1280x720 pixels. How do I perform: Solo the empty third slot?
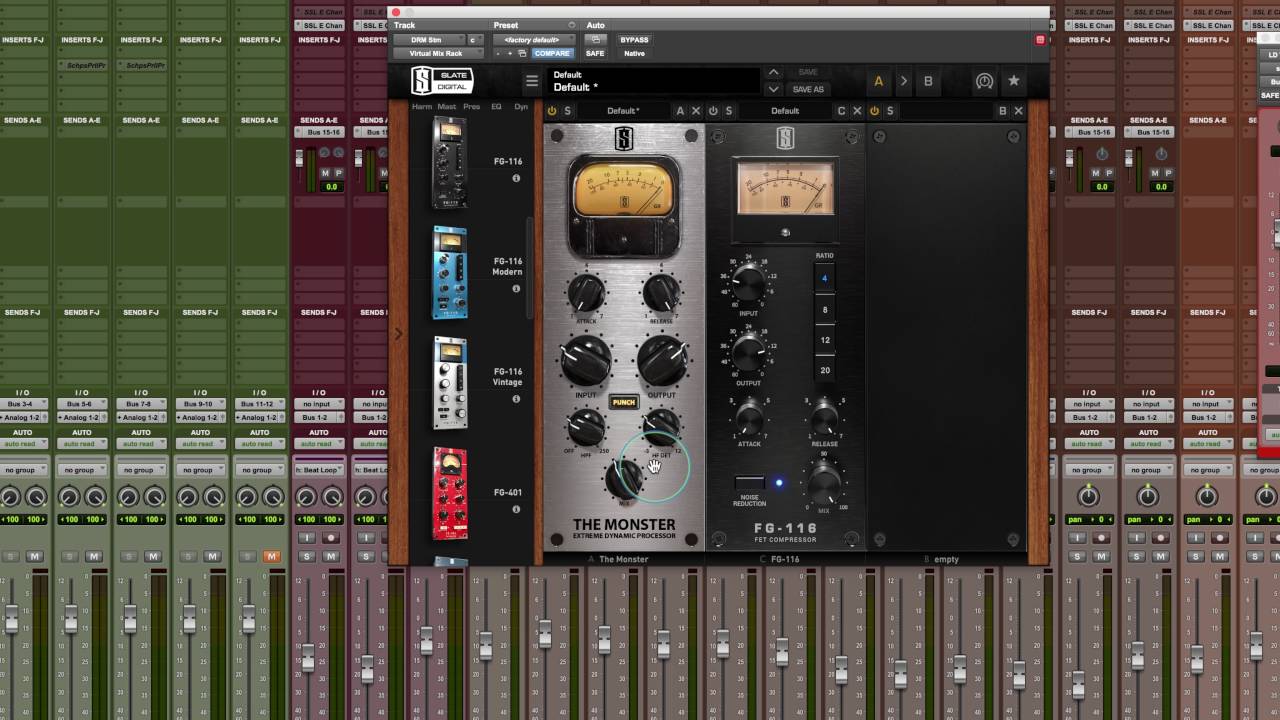pos(890,111)
